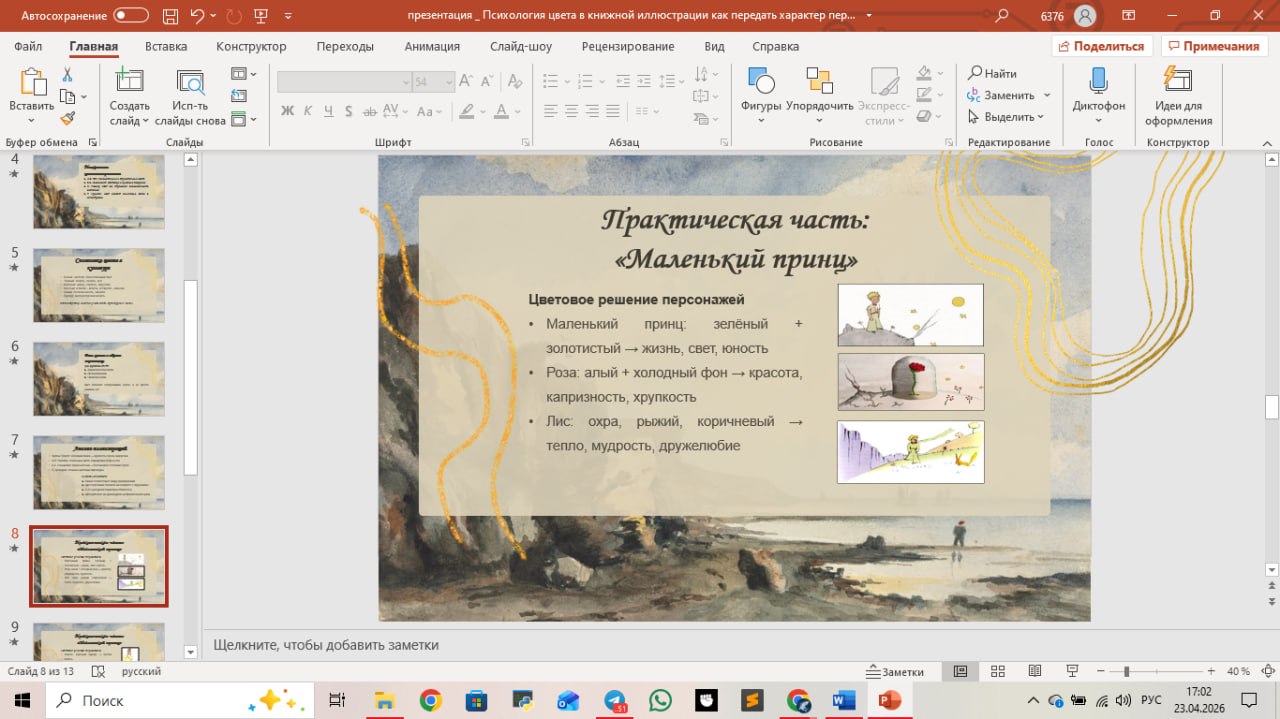
Task: Click the Reset slide icon
Action: (238, 96)
